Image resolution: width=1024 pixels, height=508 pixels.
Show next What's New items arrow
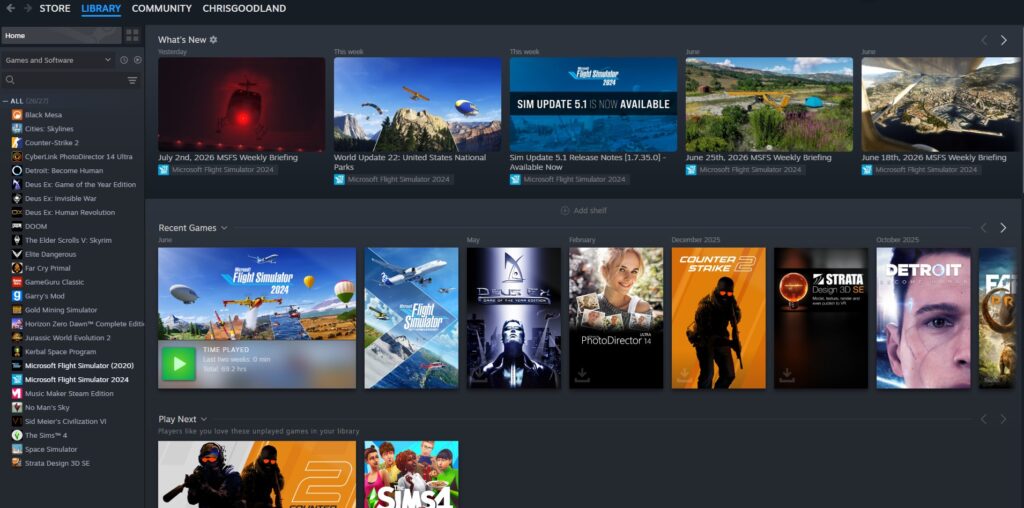pyautogui.click(x=1004, y=40)
